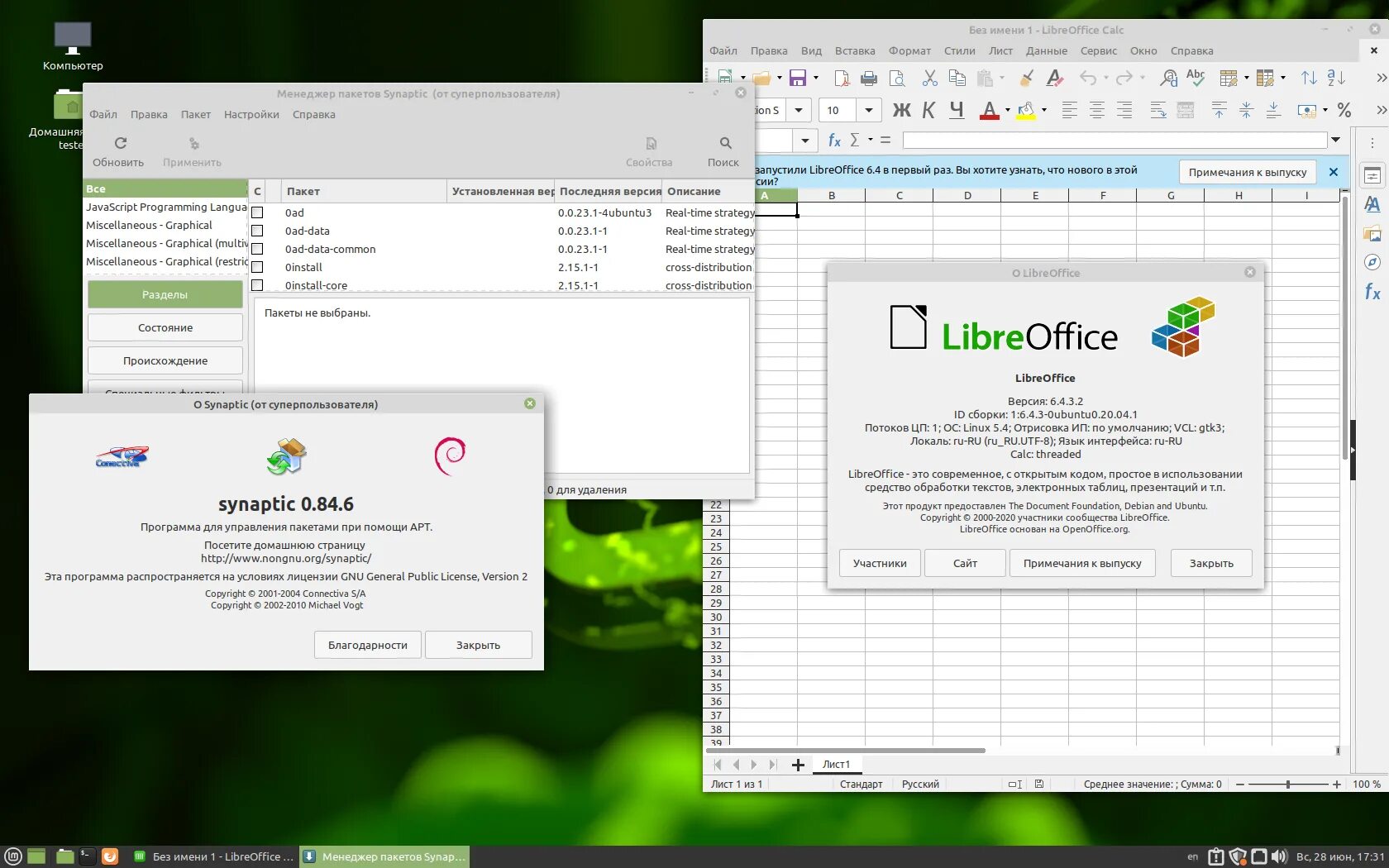
Task: Align cell text to the right
Action: pos(1124,110)
